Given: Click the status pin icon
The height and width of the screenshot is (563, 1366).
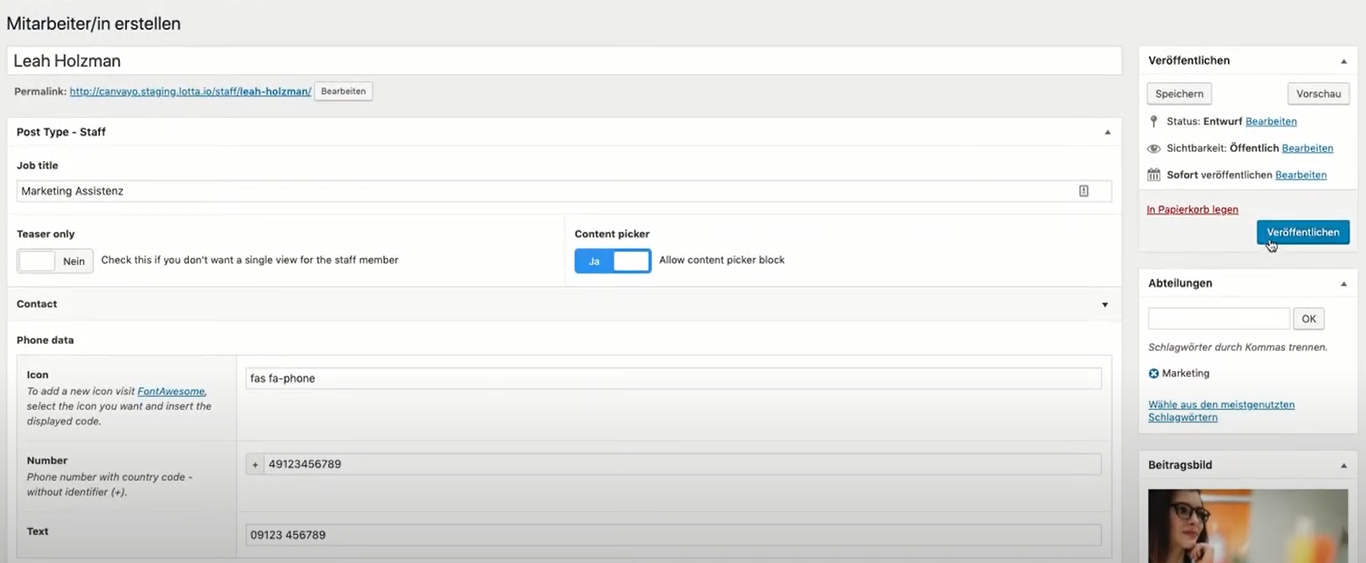Looking at the screenshot, I should point(1154,121).
